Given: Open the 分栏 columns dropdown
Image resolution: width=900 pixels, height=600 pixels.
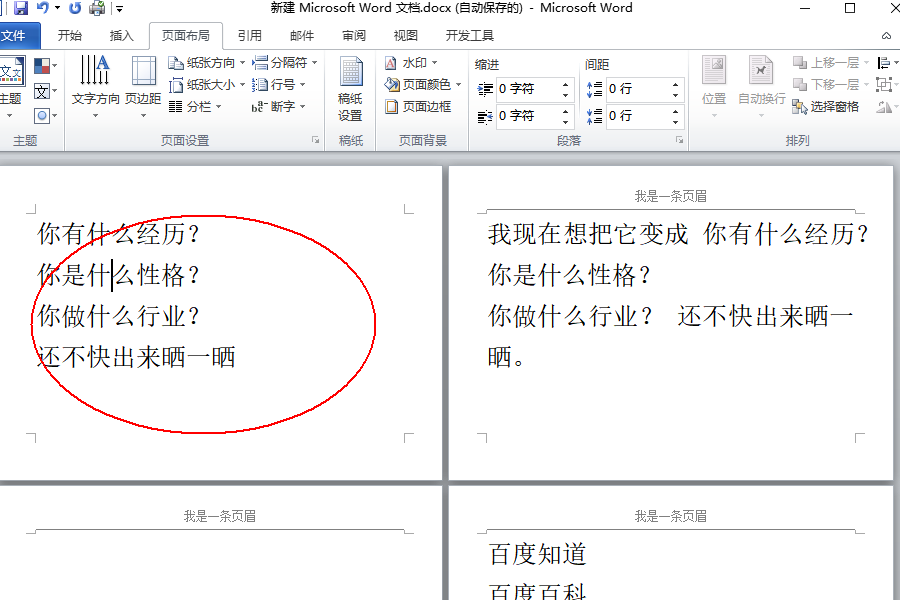Looking at the screenshot, I should [195, 107].
